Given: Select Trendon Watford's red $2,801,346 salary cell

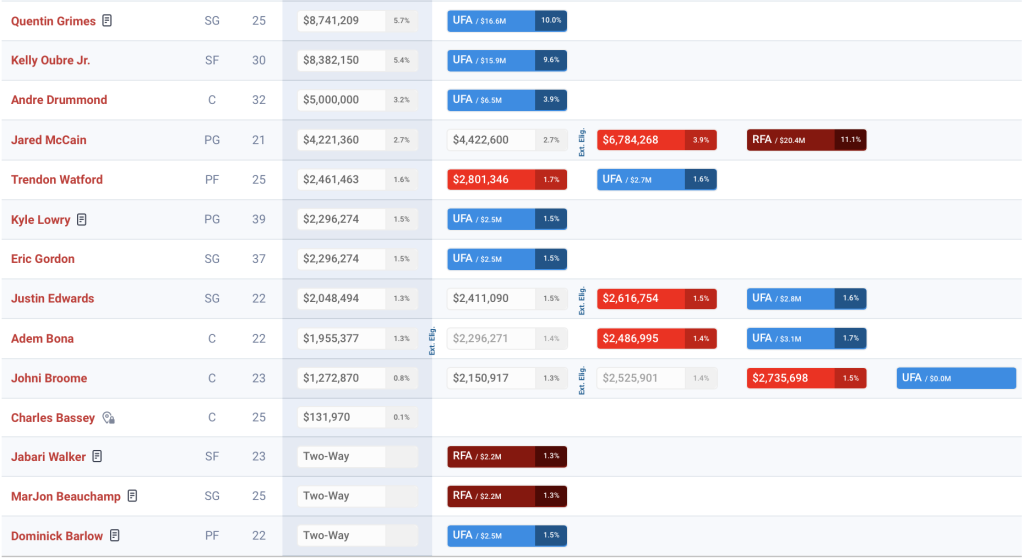Looking at the screenshot, I should coord(506,180).
